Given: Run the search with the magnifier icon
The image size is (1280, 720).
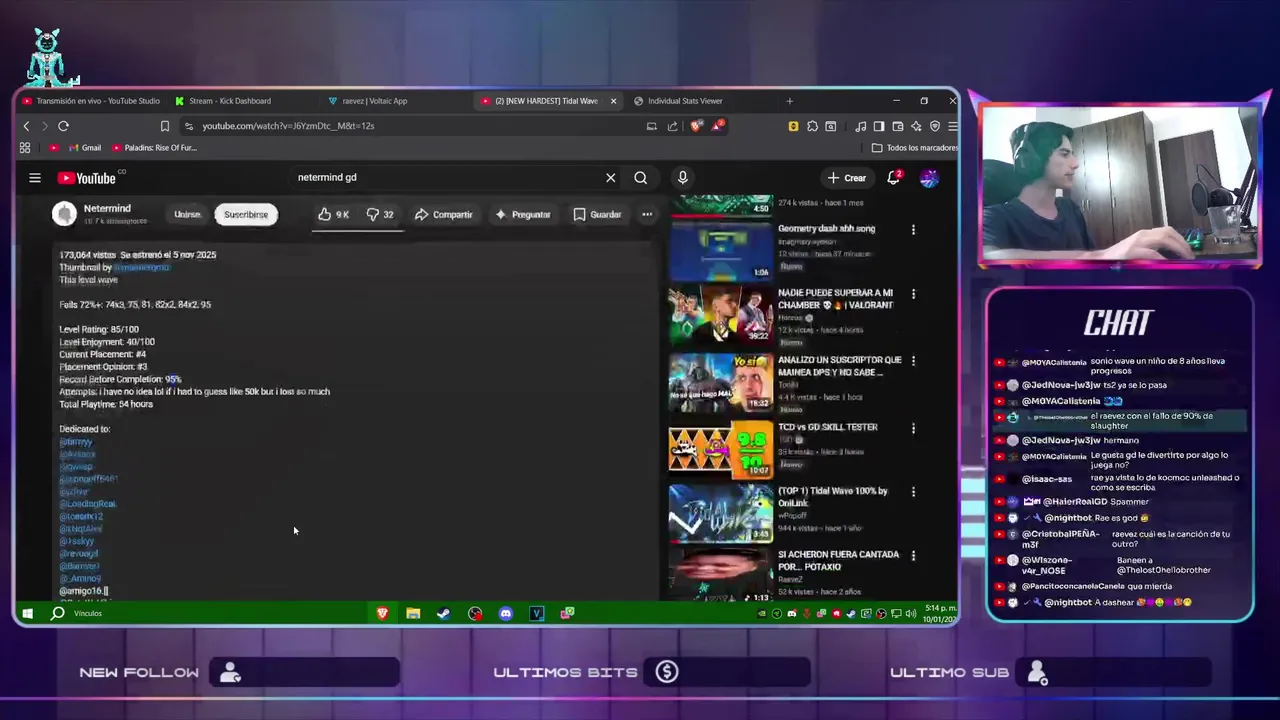Looking at the screenshot, I should click(640, 178).
